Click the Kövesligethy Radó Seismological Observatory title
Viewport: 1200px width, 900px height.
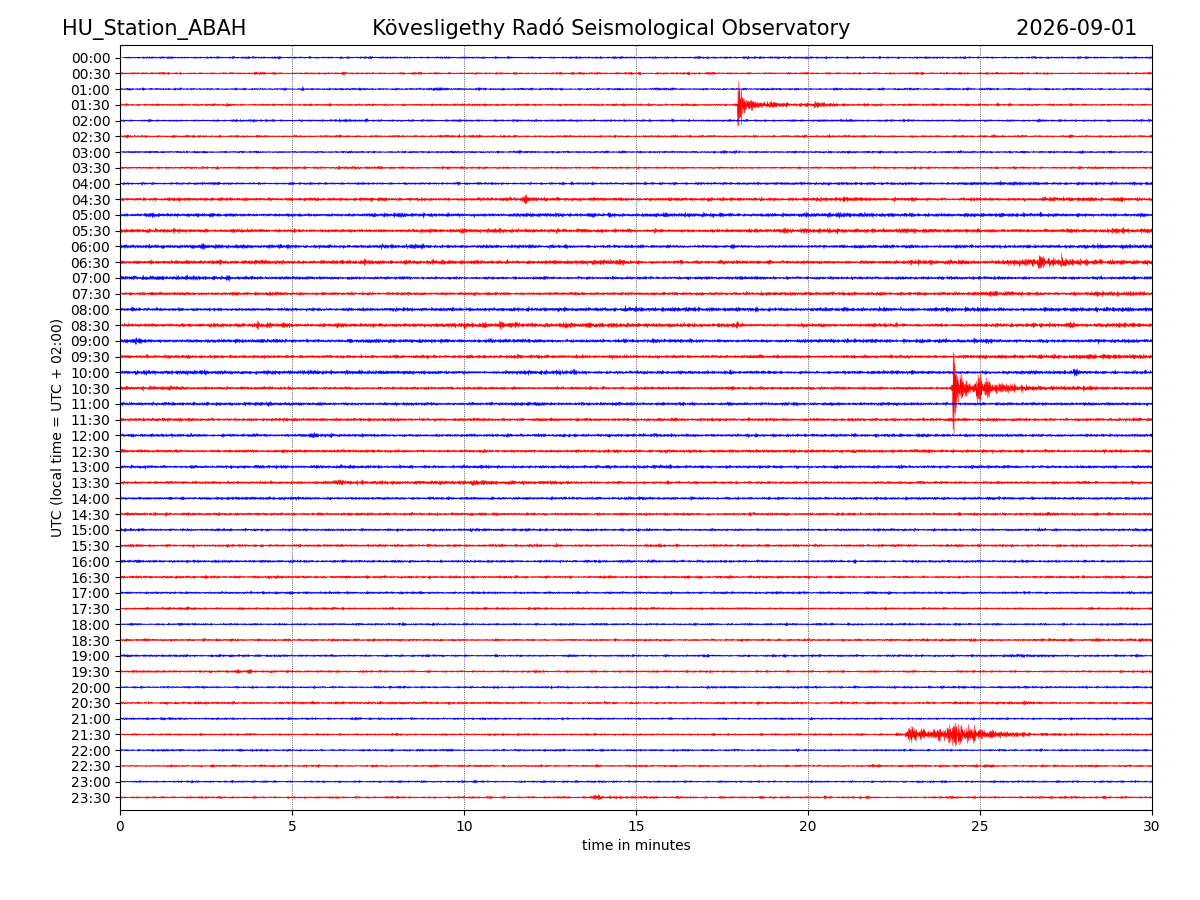611,28
